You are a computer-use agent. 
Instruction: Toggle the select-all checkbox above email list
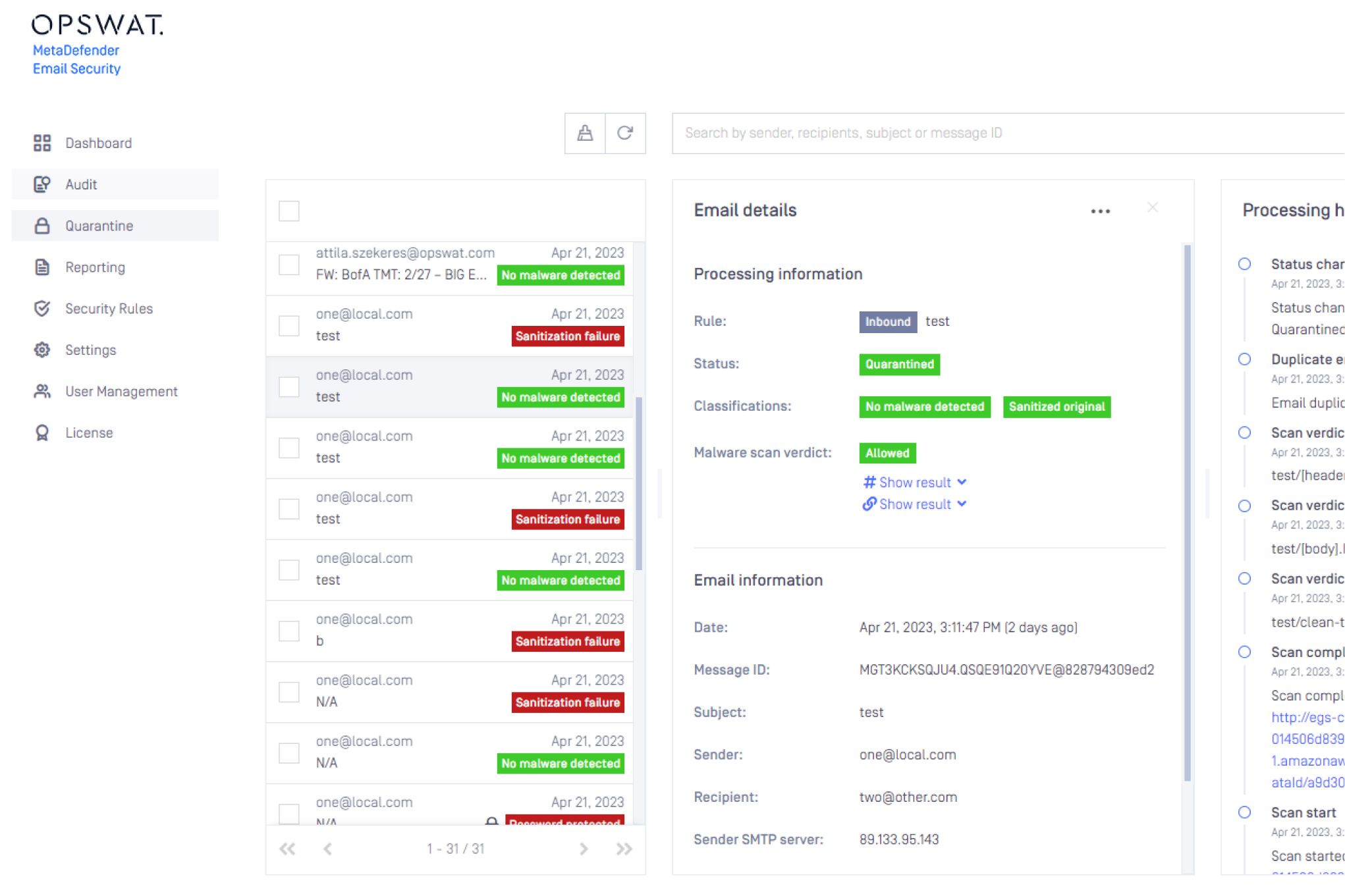coord(289,211)
